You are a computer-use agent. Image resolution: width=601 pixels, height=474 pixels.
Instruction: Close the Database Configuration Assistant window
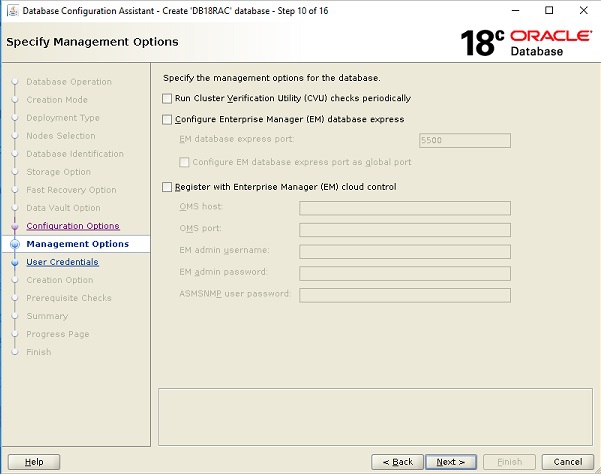pyautogui.click(x=583, y=11)
